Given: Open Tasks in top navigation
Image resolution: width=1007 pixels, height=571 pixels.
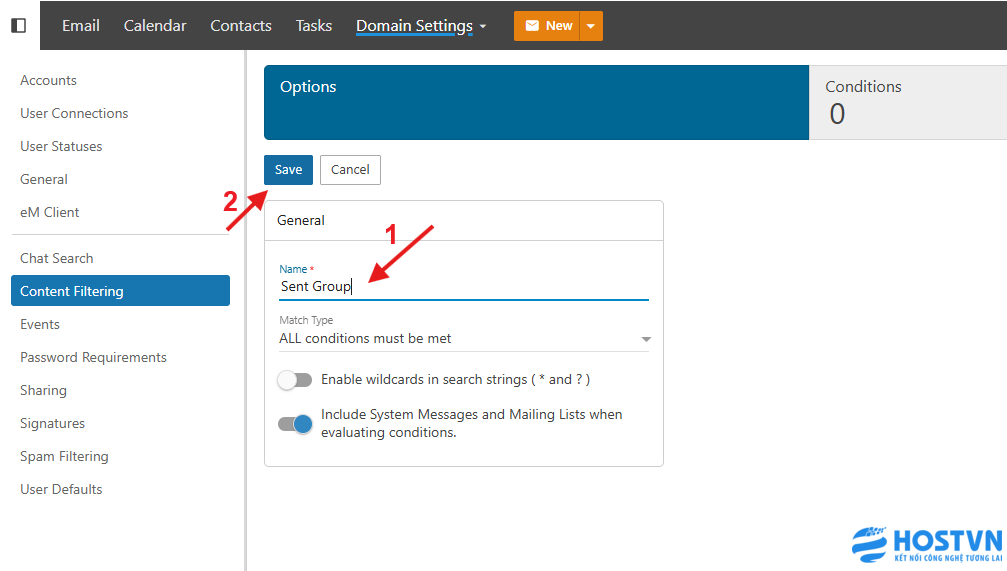Looking at the screenshot, I should click(314, 26).
